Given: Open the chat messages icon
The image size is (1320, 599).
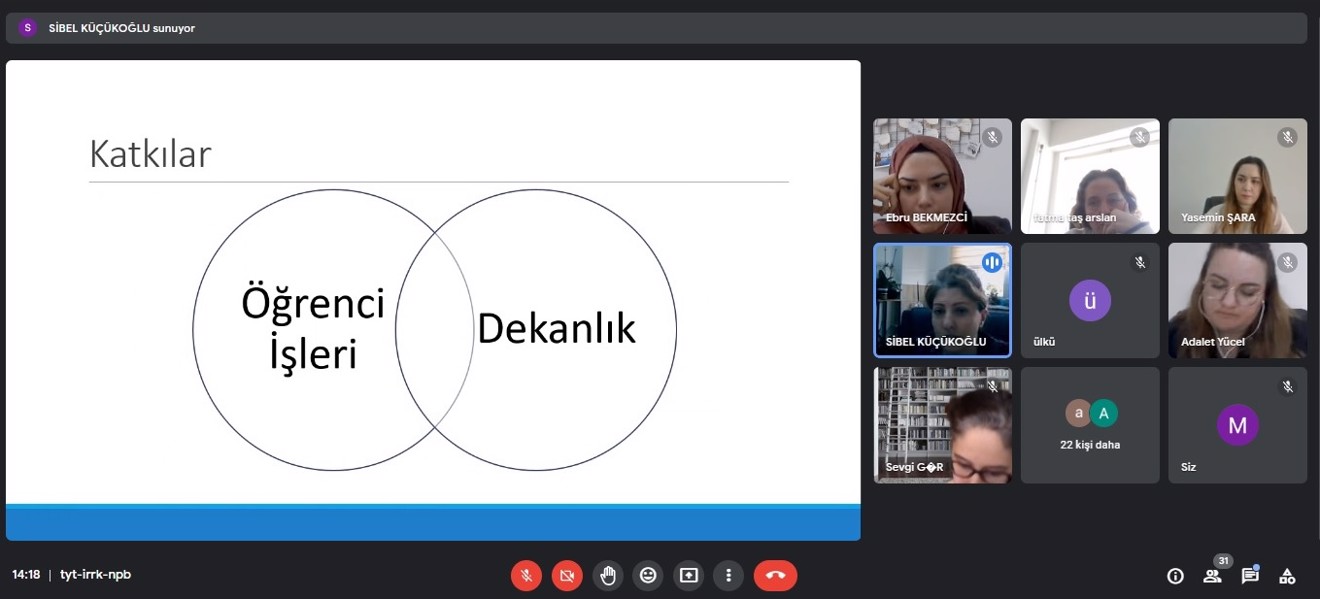Looking at the screenshot, I should pyautogui.click(x=1250, y=576).
